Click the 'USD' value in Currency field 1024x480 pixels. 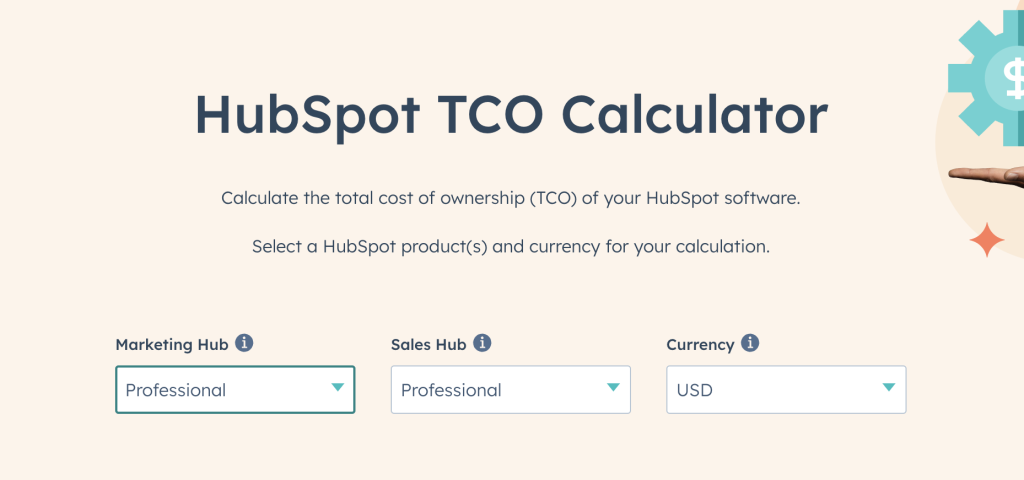click(695, 390)
